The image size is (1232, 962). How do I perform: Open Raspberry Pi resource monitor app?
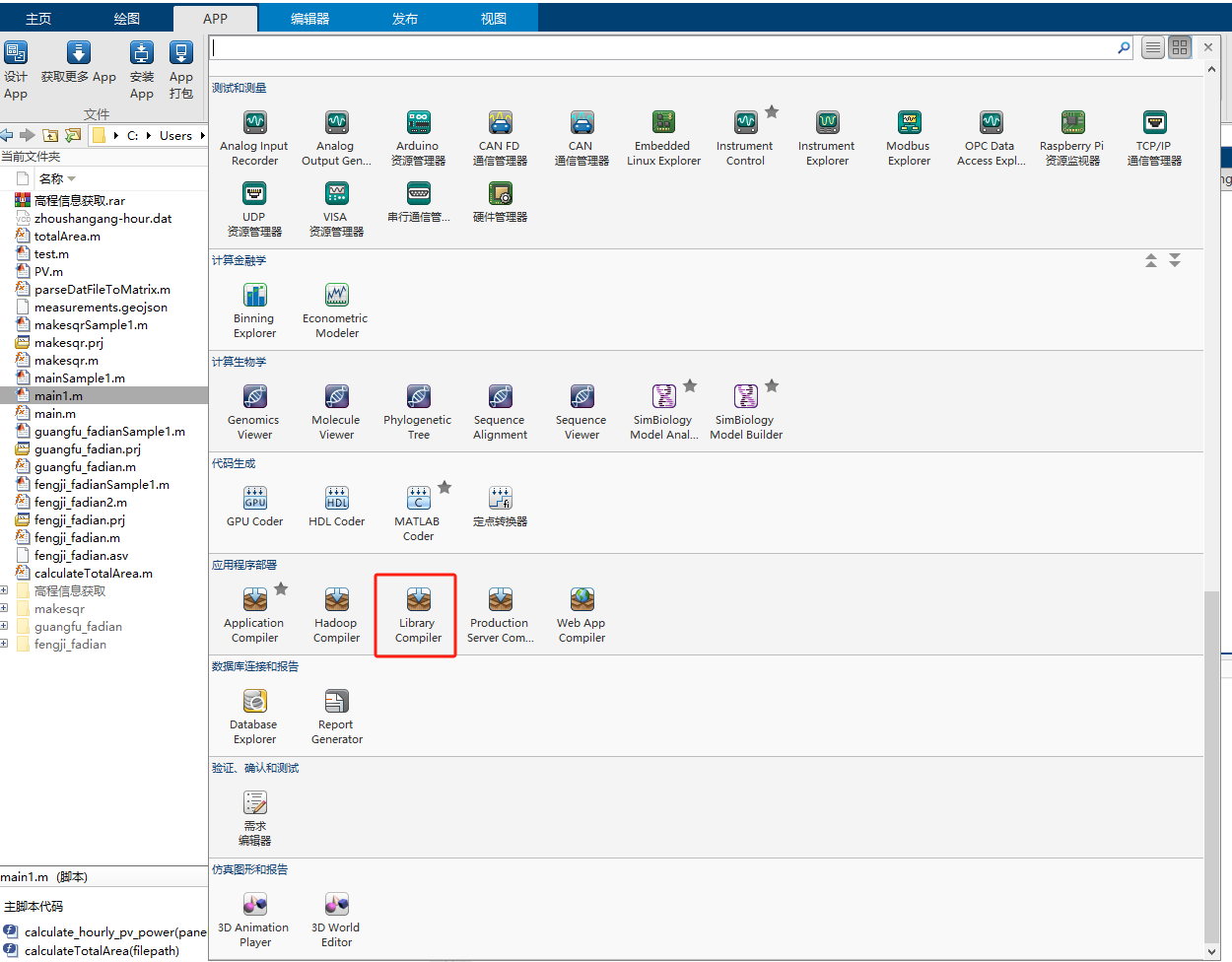coord(1072,138)
